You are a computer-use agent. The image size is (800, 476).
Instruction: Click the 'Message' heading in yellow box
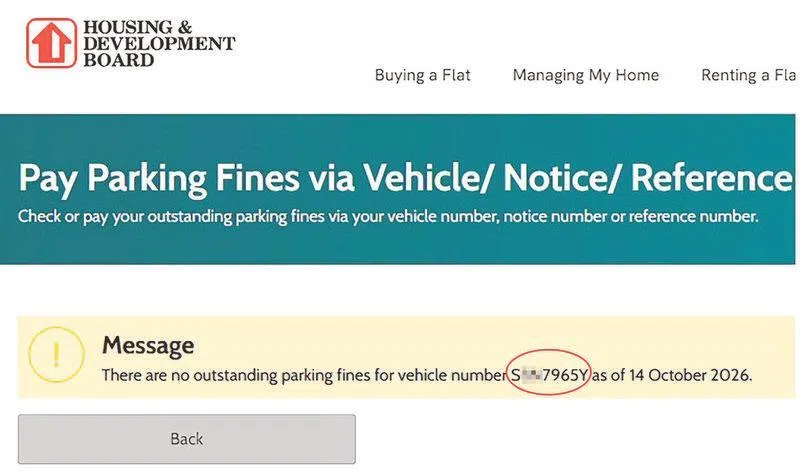(148, 345)
